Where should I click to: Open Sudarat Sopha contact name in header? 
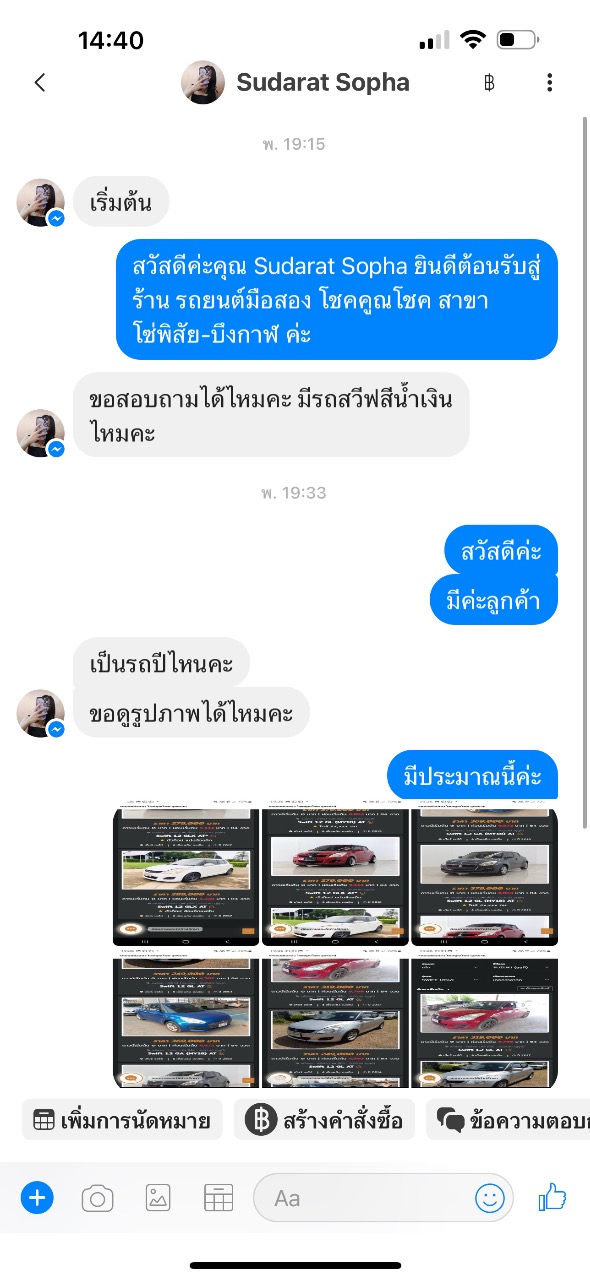click(323, 82)
